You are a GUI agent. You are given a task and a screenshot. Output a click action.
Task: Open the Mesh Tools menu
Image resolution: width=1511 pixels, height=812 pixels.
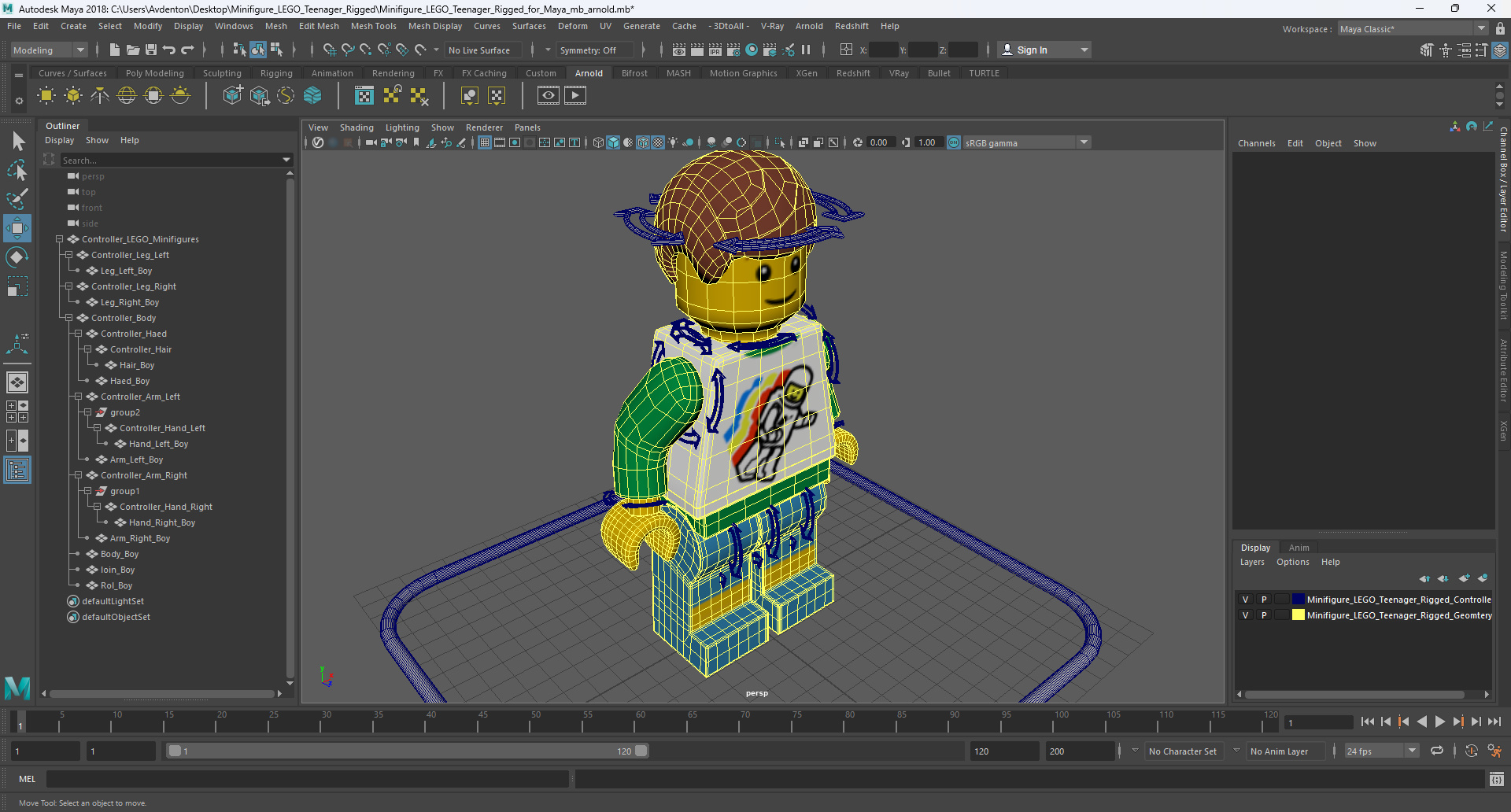point(373,26)
